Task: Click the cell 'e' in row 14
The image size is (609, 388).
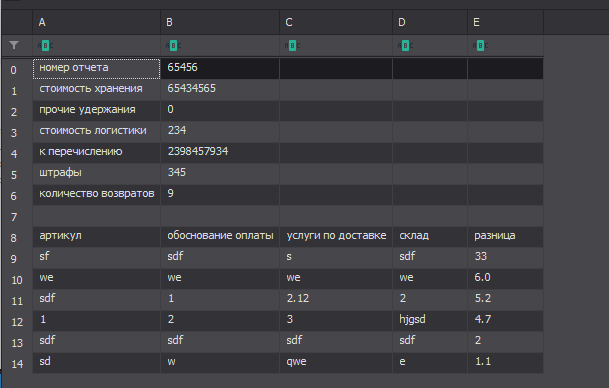Action: [x=430, y=363]
